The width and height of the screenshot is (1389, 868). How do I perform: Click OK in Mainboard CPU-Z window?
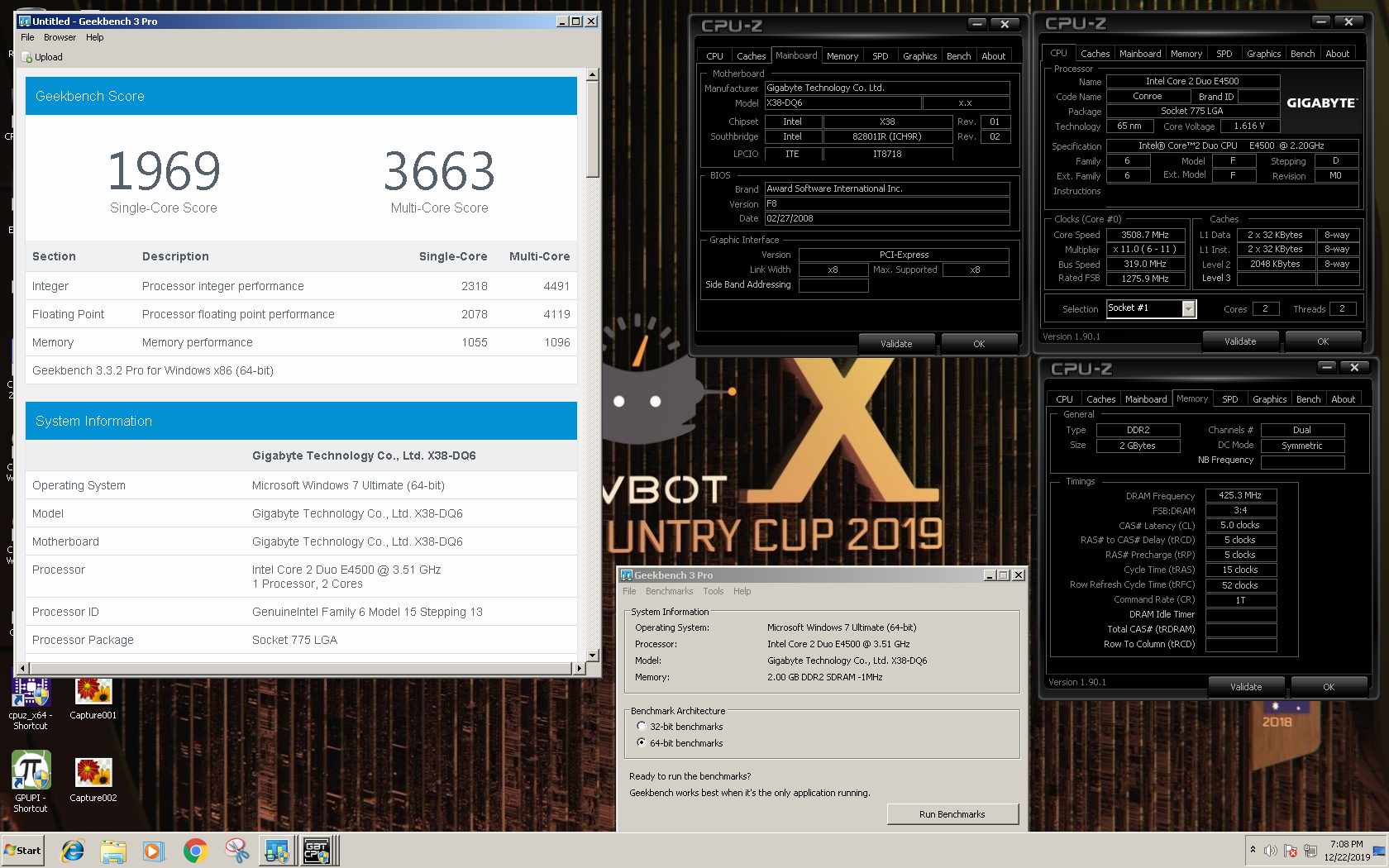point(979,344)
